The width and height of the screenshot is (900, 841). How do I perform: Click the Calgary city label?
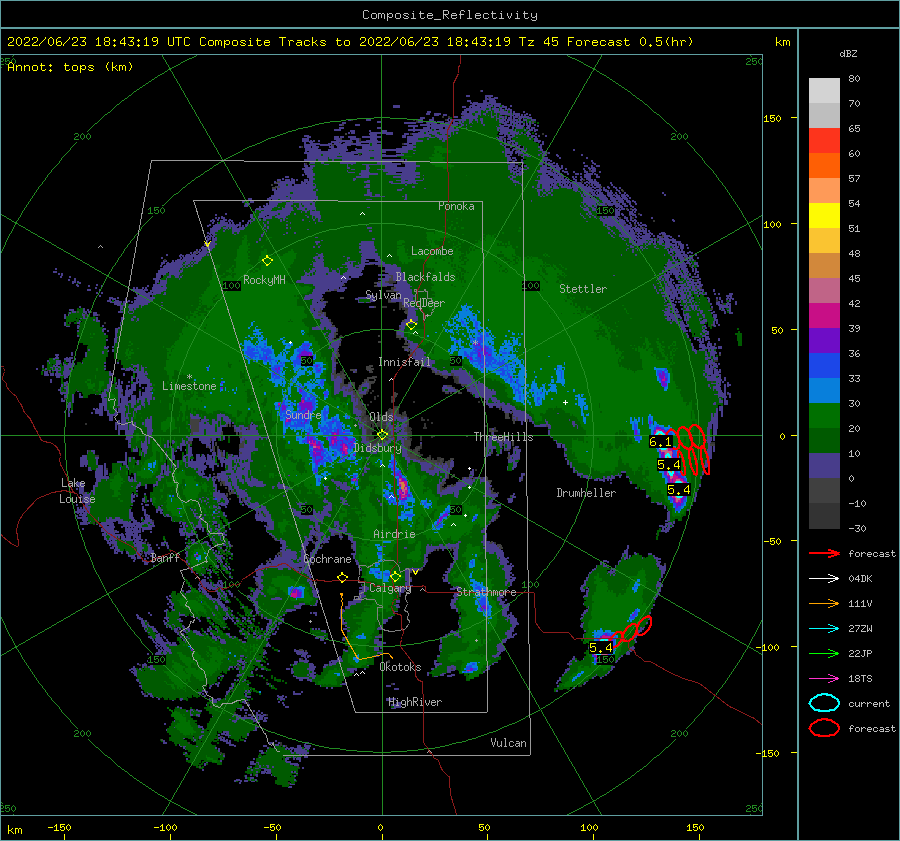coord(390,588)
